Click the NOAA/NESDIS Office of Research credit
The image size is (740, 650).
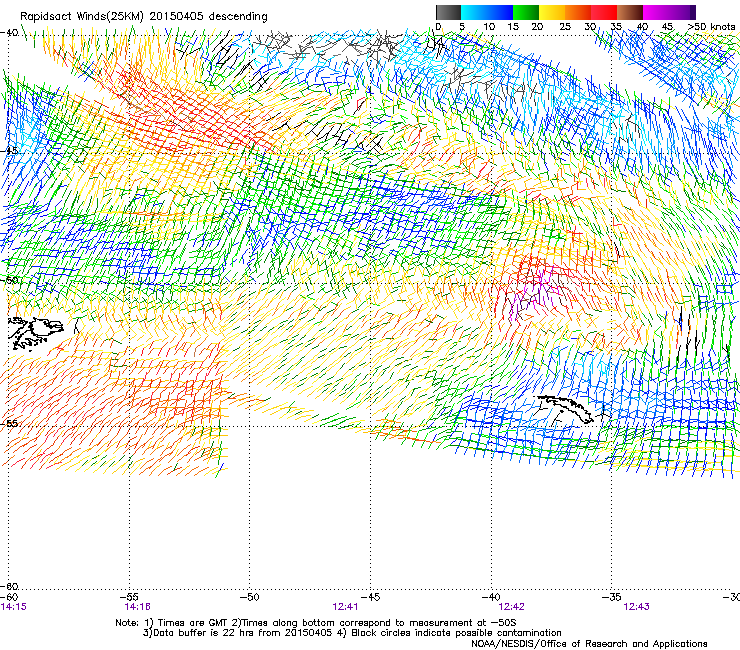pyautogui.click(x=589, y=644)
